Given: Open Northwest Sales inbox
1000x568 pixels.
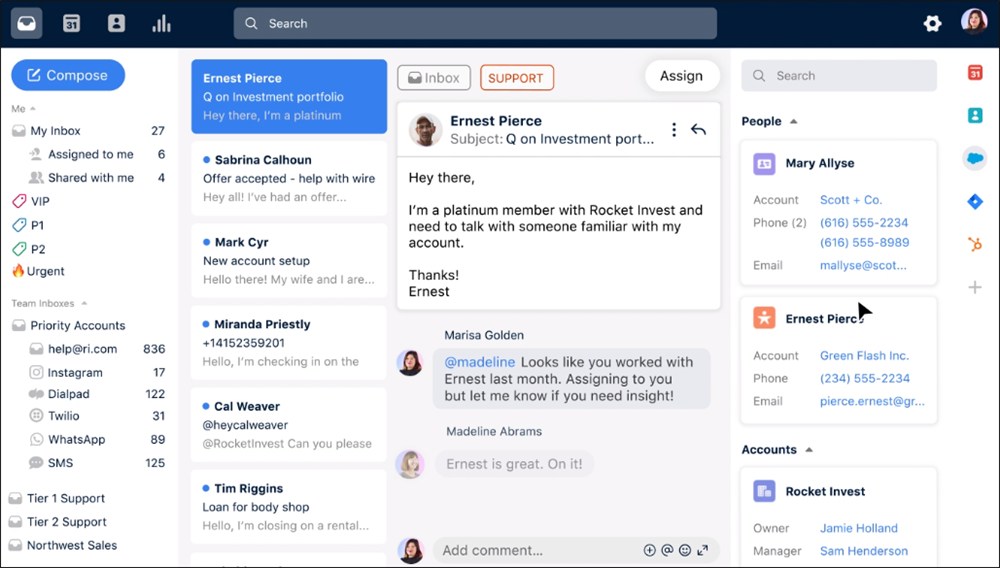Looking at the screenshot, I should click(62, 545).
